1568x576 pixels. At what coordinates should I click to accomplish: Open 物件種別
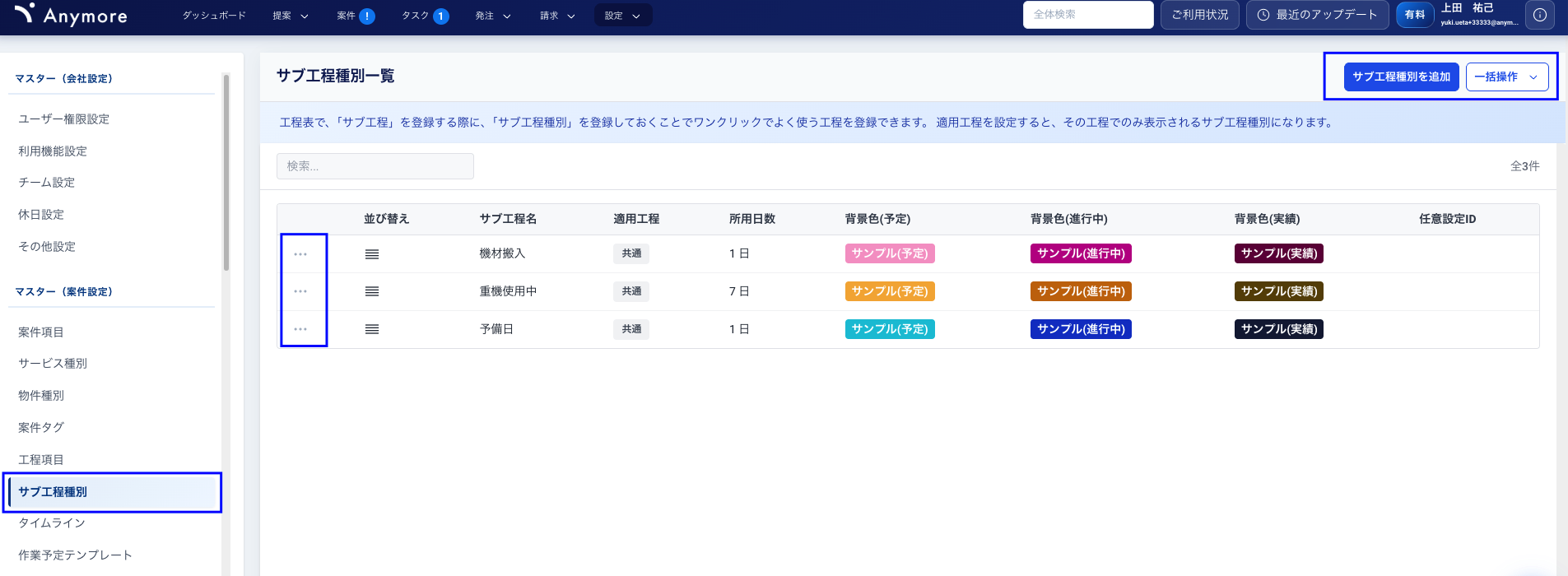[x=41, y=396]
